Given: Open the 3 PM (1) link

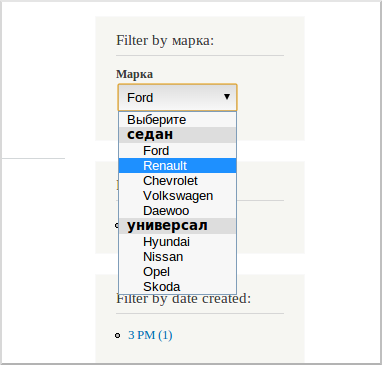Looking at the screenshot, I should 150,335.
